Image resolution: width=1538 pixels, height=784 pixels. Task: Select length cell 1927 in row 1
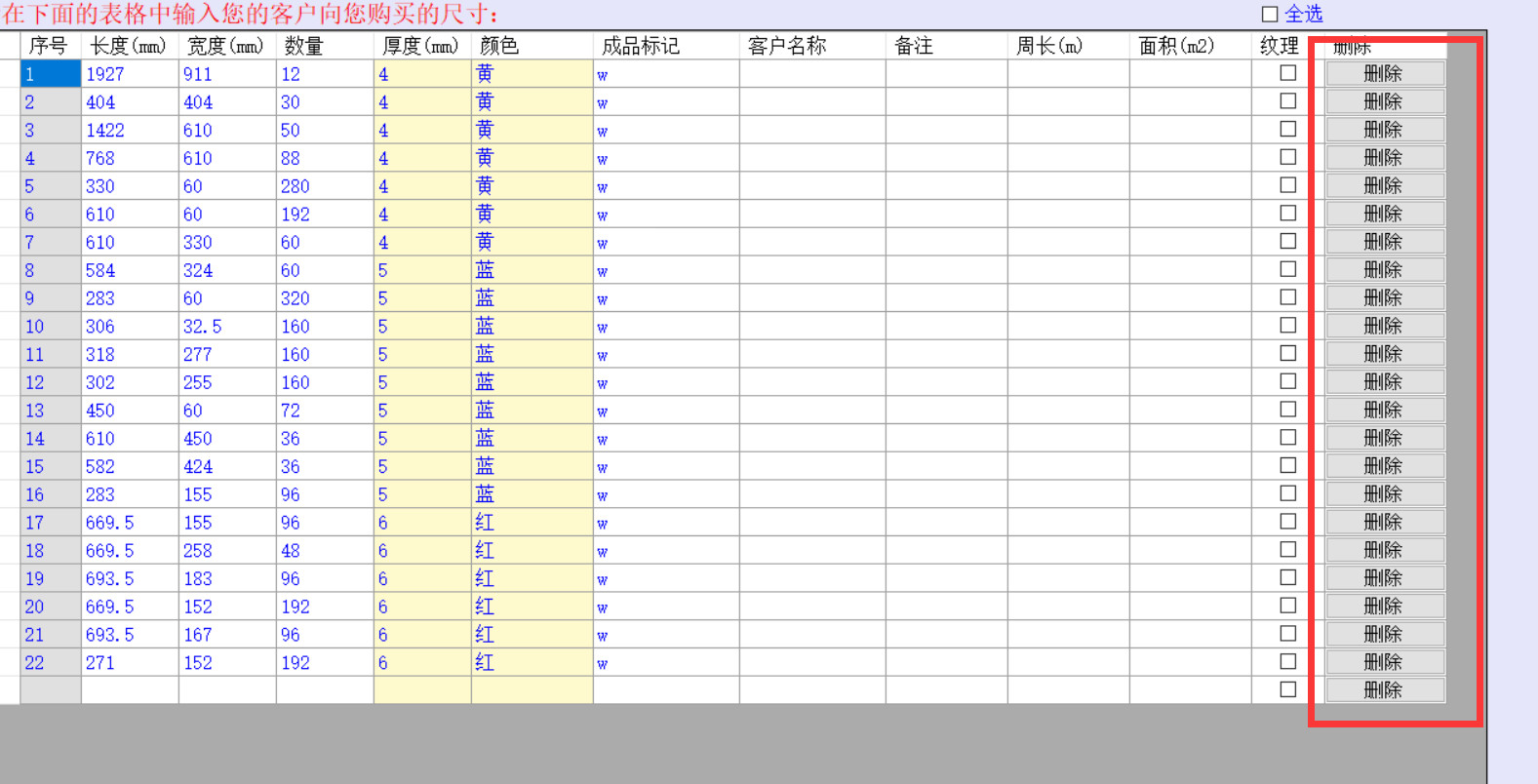point(130,74)
